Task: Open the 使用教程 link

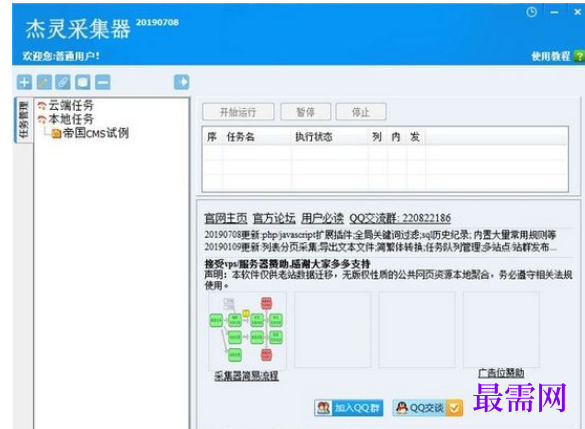Action: click(x=551, y=56)
